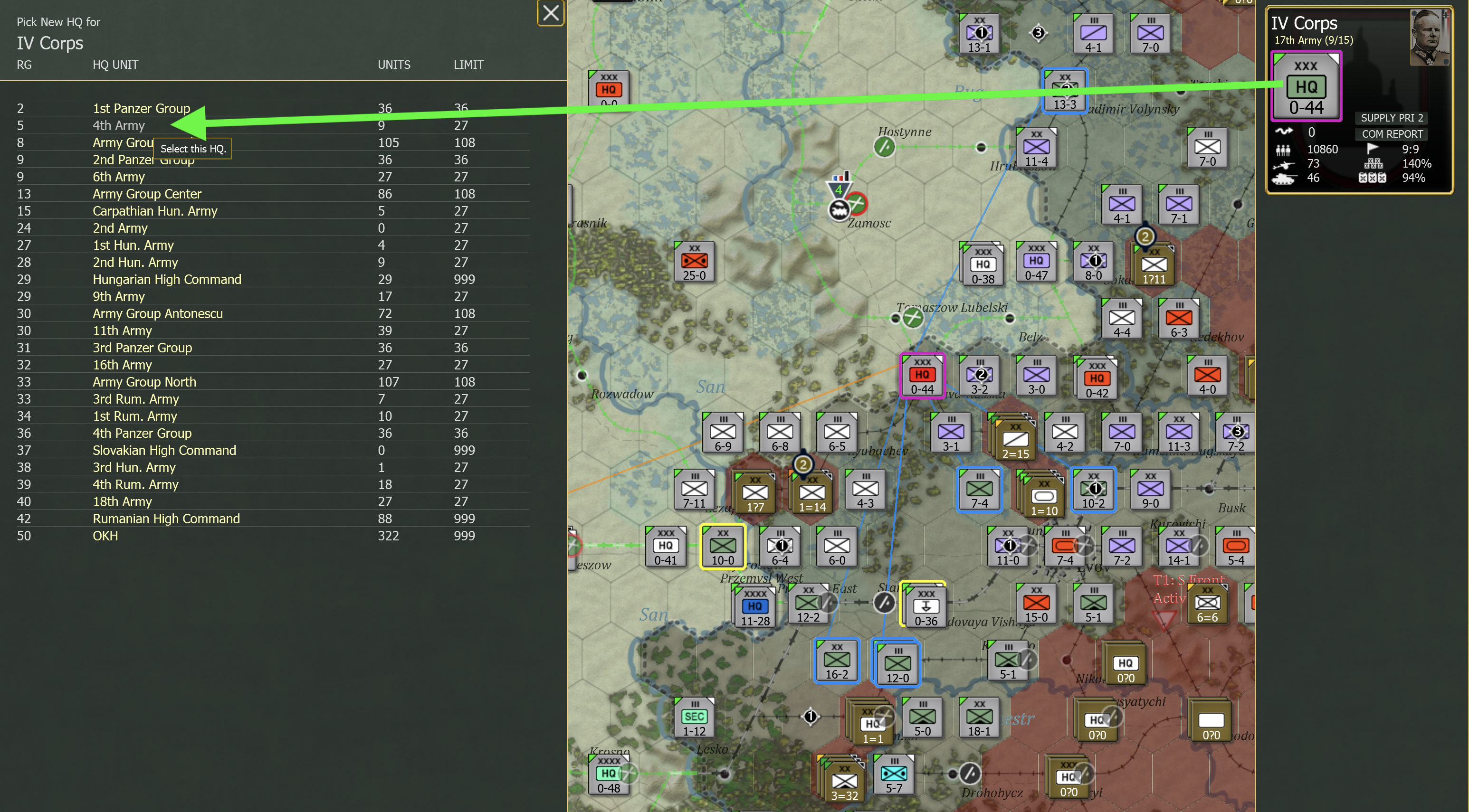Select the 18th Army row
This screenshot has width=1469, height=812.
tap(273, 501)
